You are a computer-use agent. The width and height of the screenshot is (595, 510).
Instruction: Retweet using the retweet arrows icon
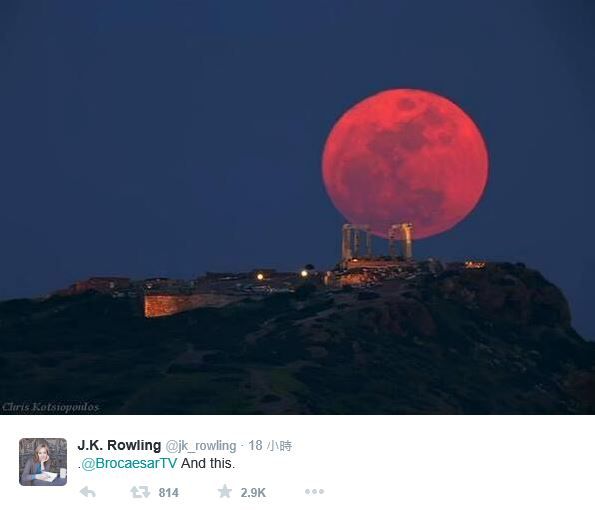(x=140, y=492)
